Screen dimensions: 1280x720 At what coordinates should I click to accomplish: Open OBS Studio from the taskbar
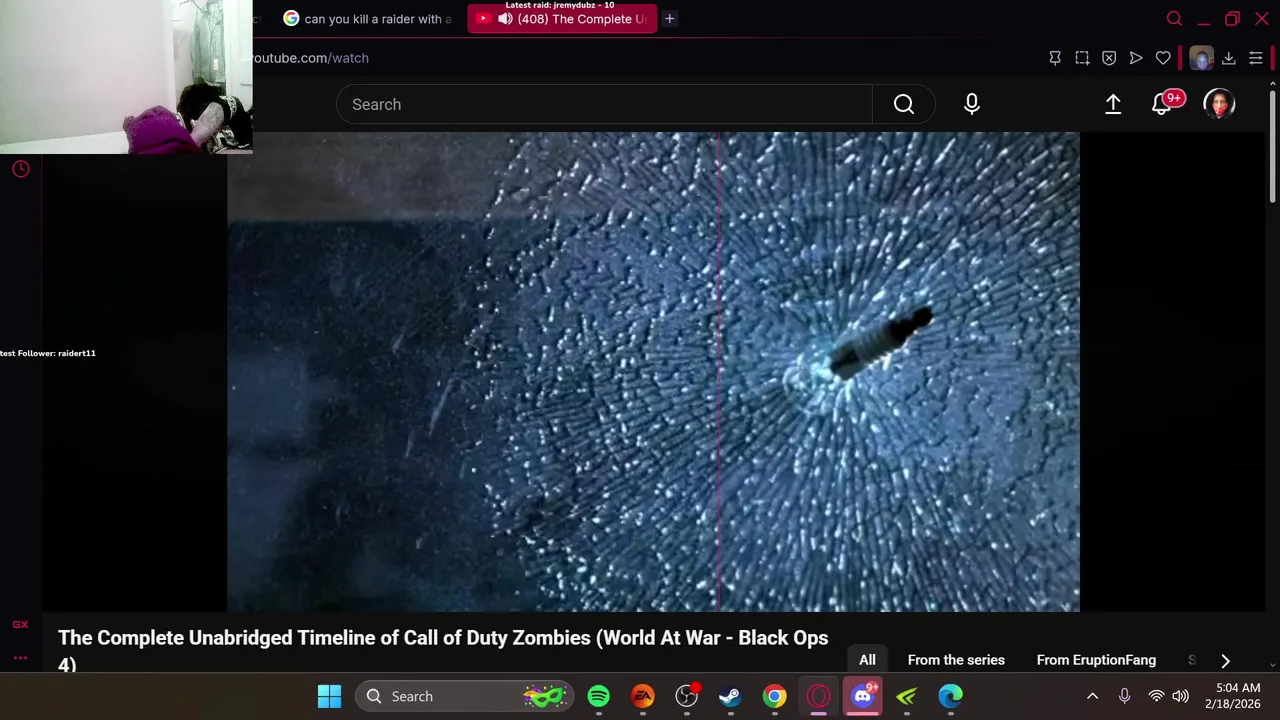pyautogui.click(x=686, y=696)
